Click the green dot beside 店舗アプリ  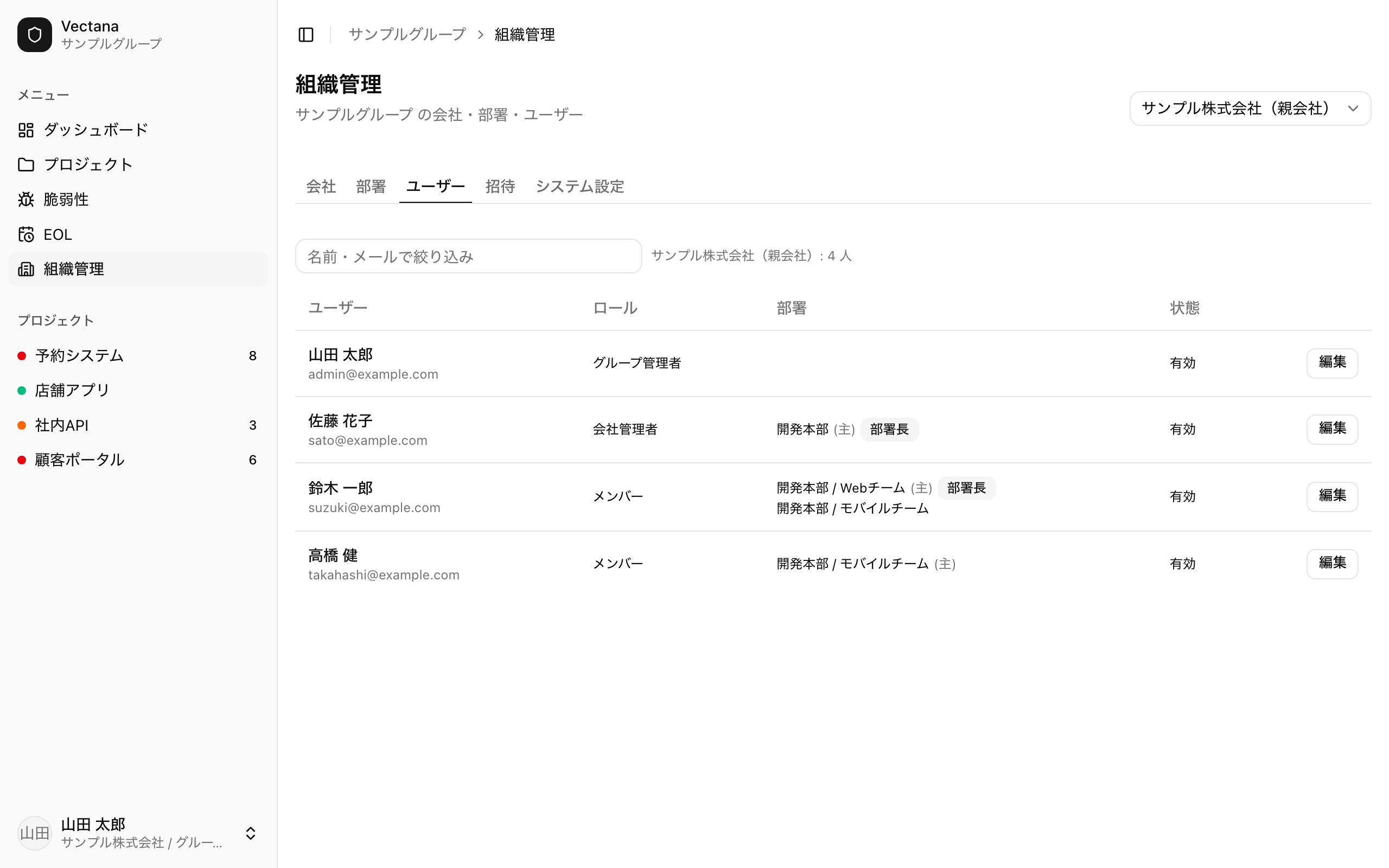click(22, 391)
